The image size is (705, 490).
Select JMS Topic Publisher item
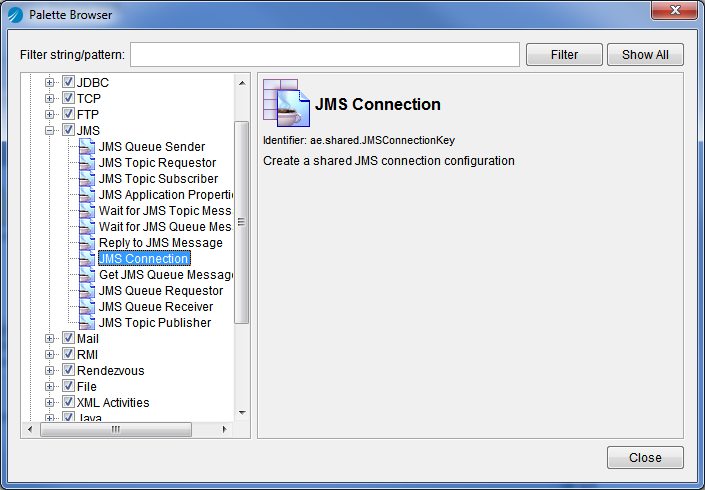click(x=155, y=322)
